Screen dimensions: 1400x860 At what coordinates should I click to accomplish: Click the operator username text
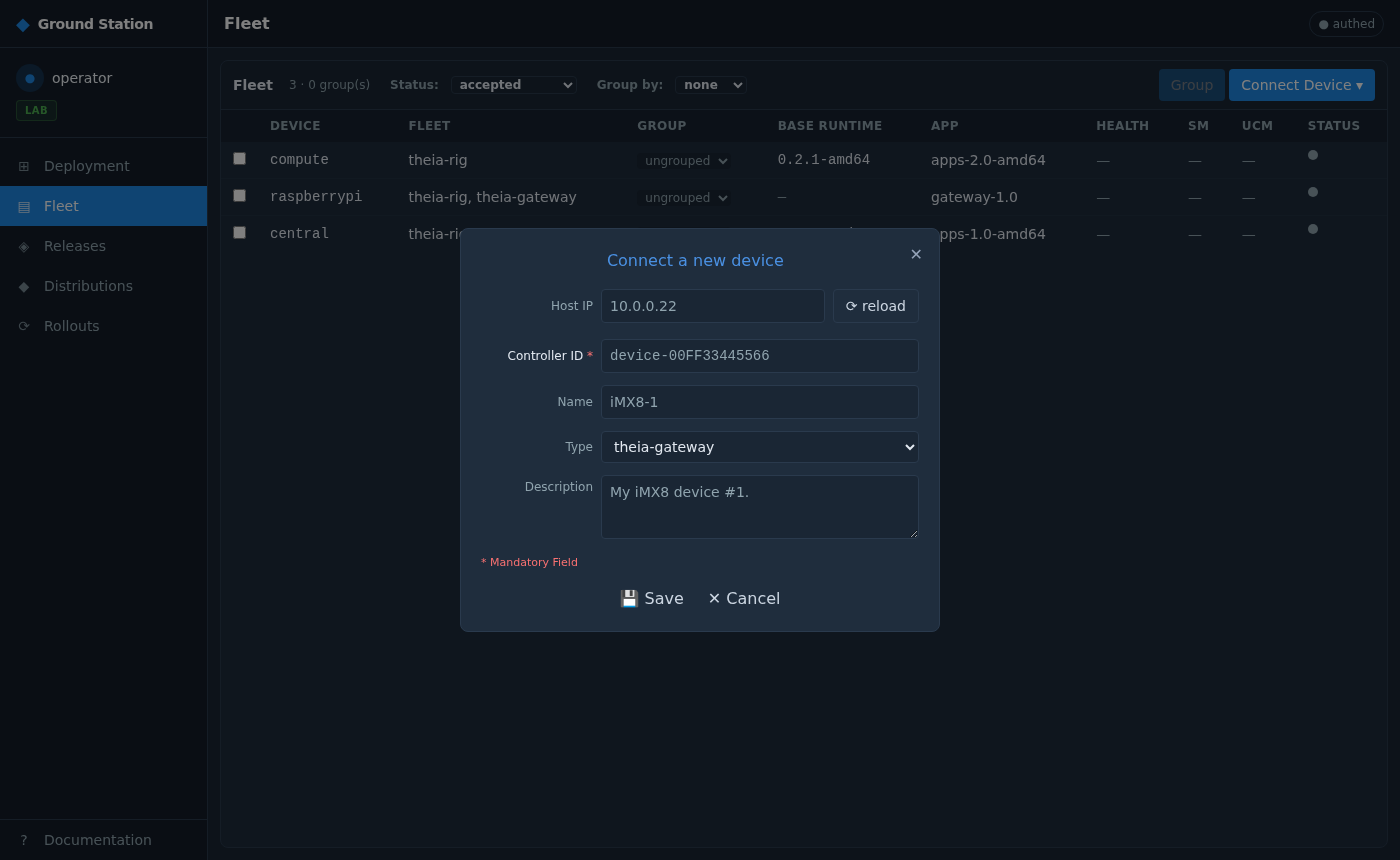click(x=82, y=78)
